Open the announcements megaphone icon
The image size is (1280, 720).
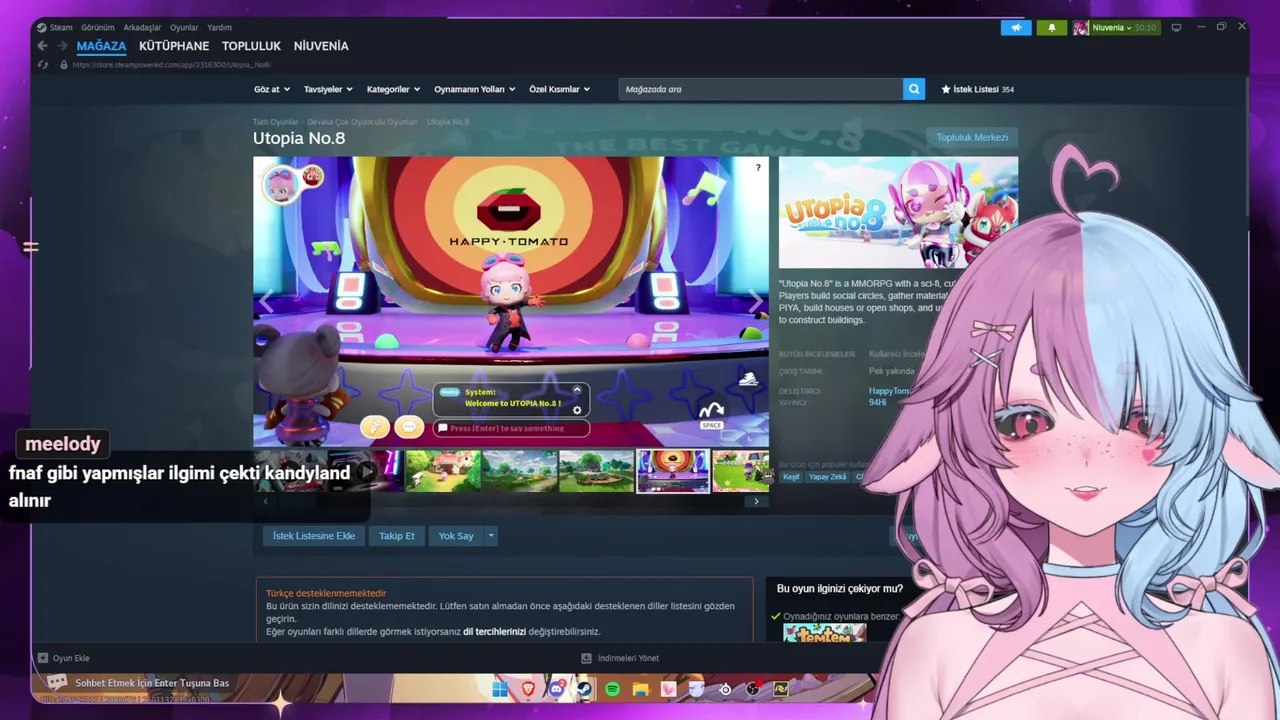click(1016, 28)
